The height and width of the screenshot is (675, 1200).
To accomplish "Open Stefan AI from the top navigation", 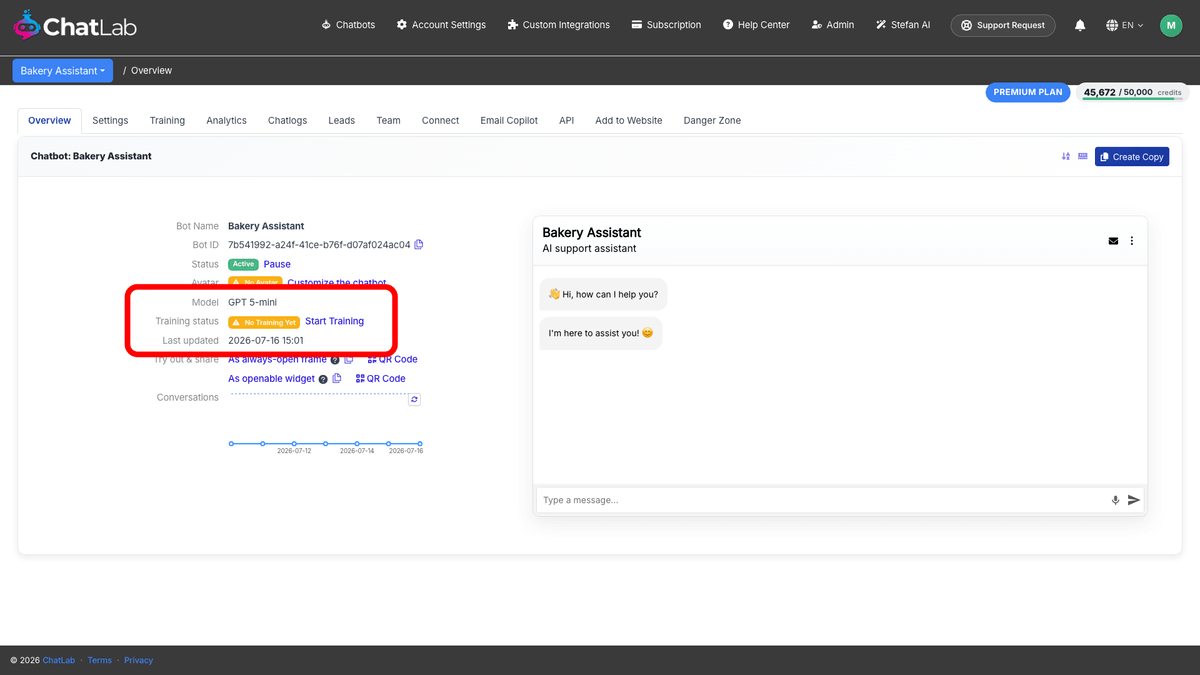I will tap(903, 25).
